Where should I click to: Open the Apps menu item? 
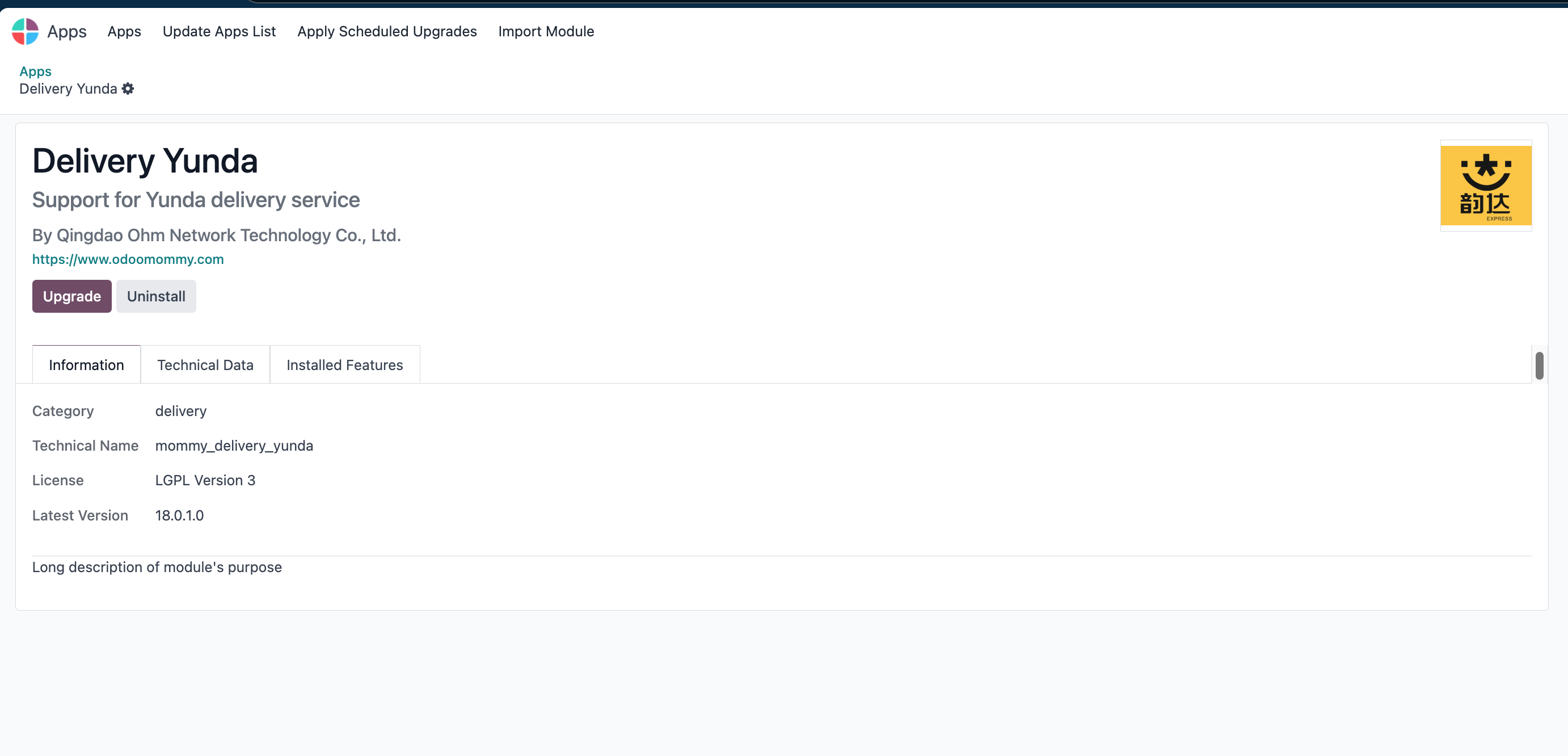coord(124,31)
